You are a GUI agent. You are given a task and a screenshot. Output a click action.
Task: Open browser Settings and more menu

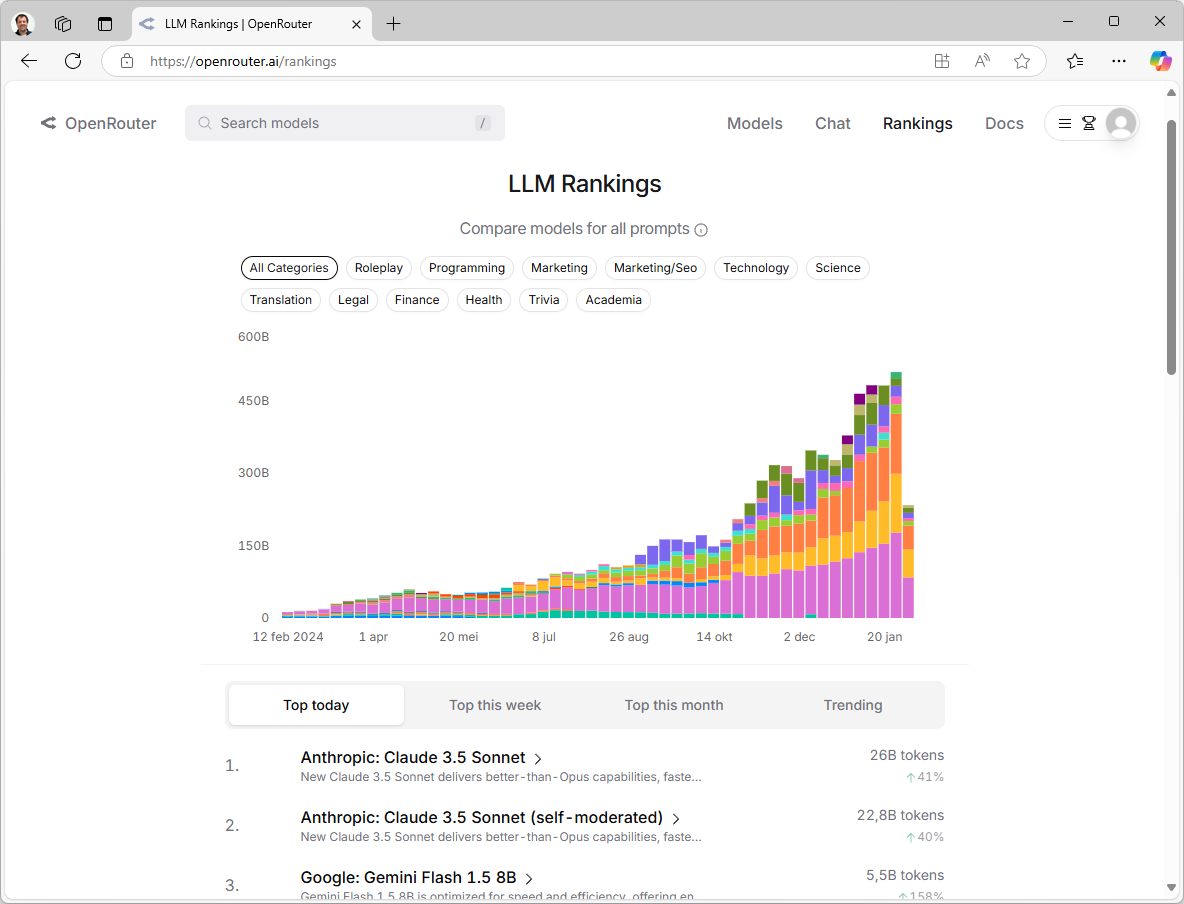point(1119,61)
